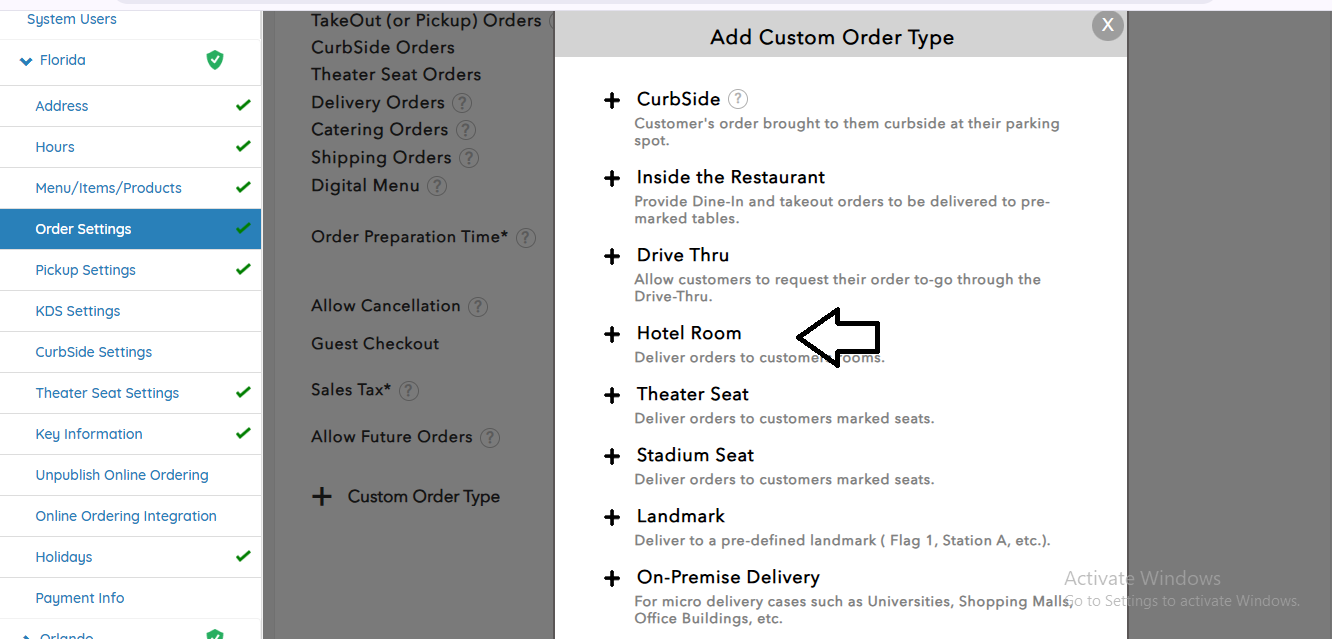Open System Users page
Screen dimensions: 1332x639
(x=71, y=19)
